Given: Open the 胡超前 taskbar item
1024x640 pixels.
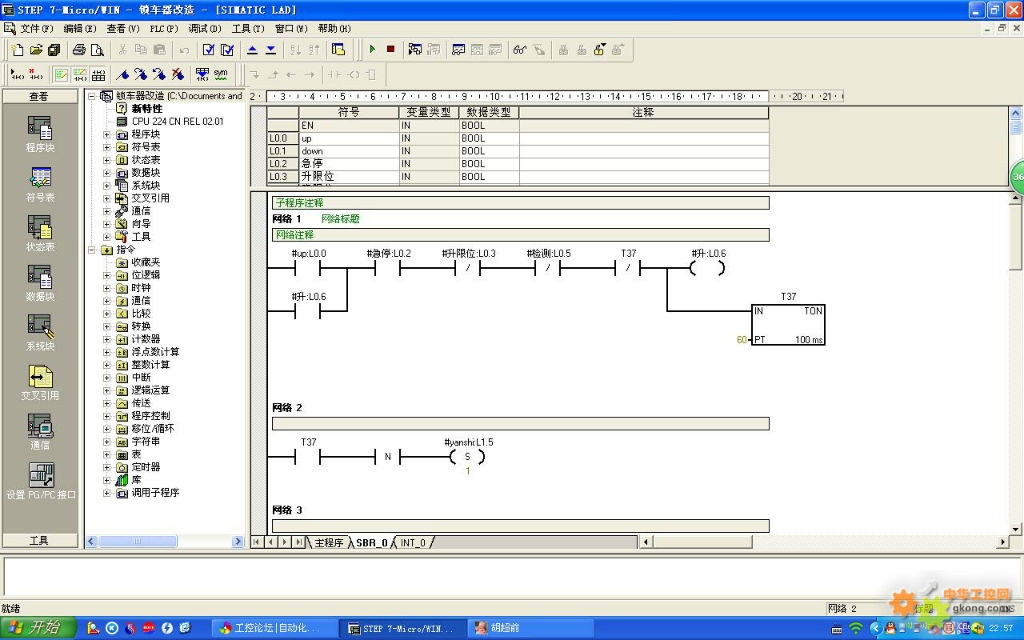Looking at the screenshot, I should click(x=529, y=628).
